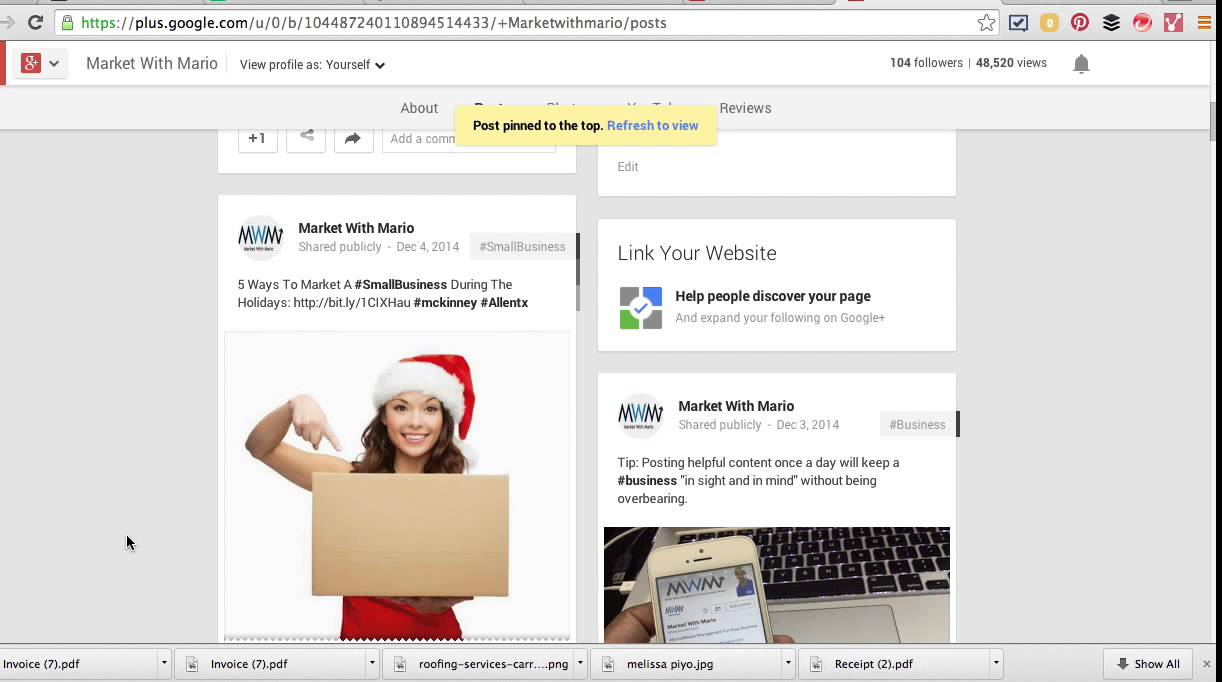The width and height of the screenshot is (1222, 682).
Task: Click the +1 button on the post
Action: [257, 139]
